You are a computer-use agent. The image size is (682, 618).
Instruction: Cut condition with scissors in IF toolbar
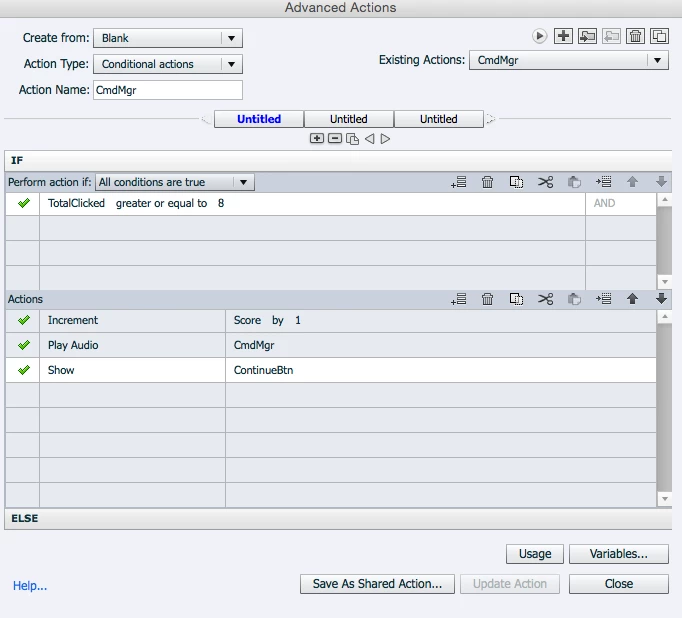(545, 182)
